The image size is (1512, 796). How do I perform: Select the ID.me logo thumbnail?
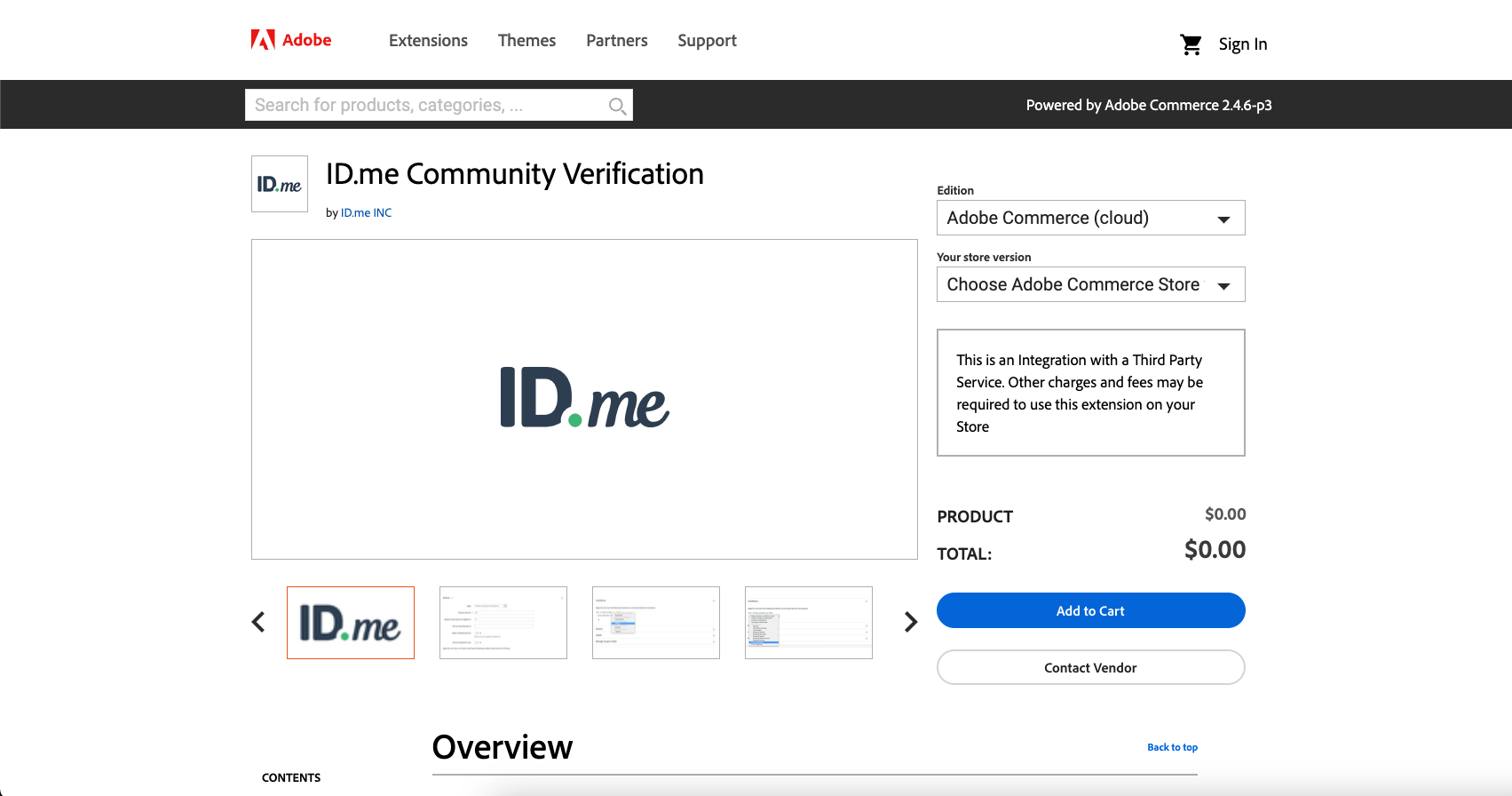click(x=351, y=623)
